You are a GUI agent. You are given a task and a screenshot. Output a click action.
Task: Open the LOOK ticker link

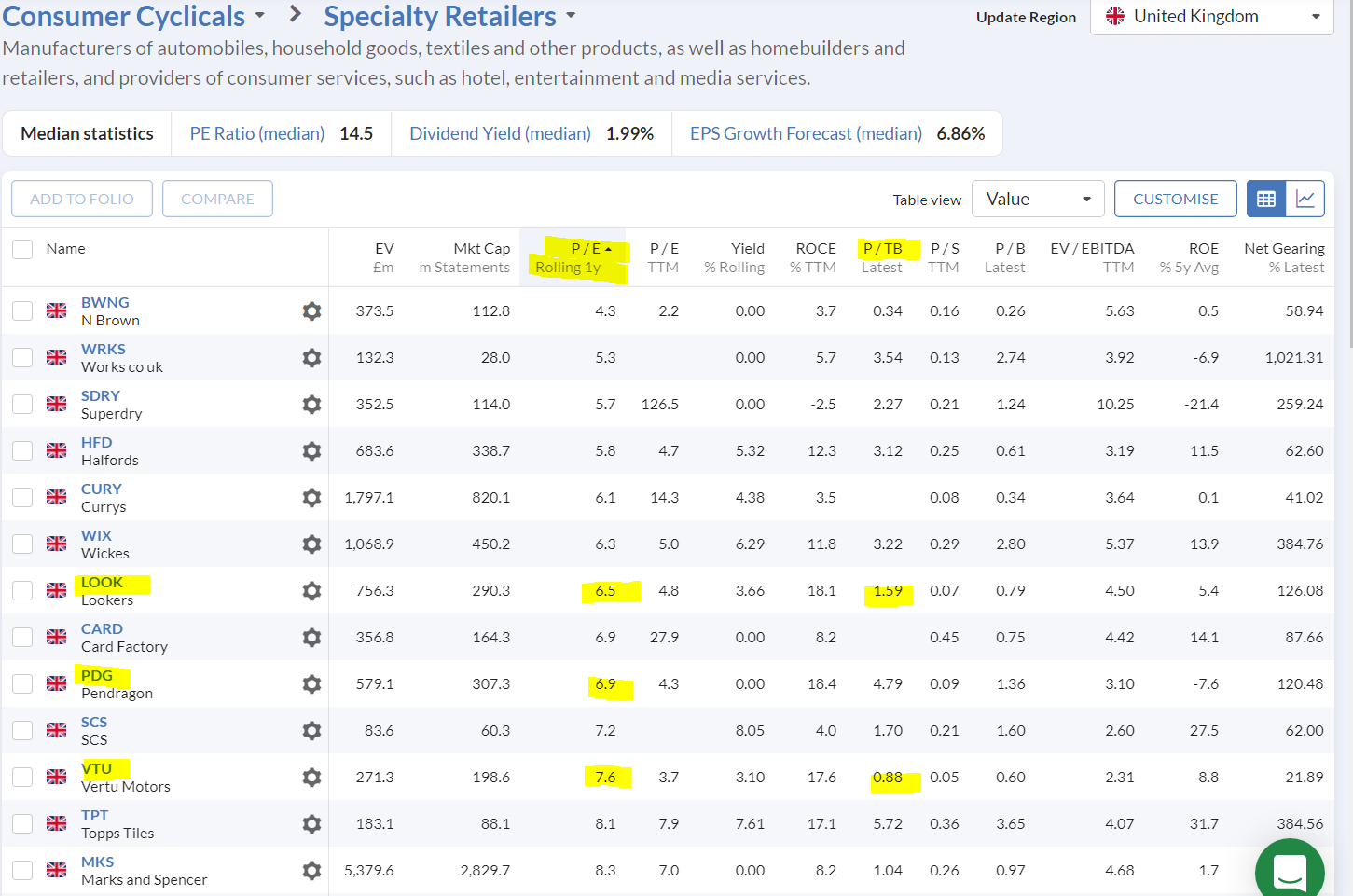tap(102, 582)
